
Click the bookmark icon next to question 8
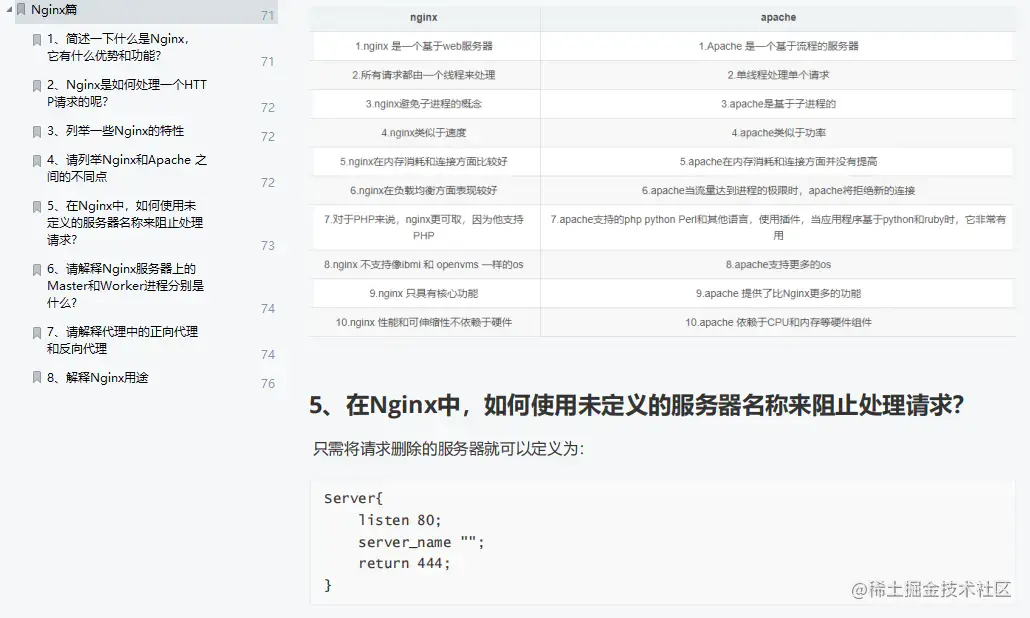37,378
